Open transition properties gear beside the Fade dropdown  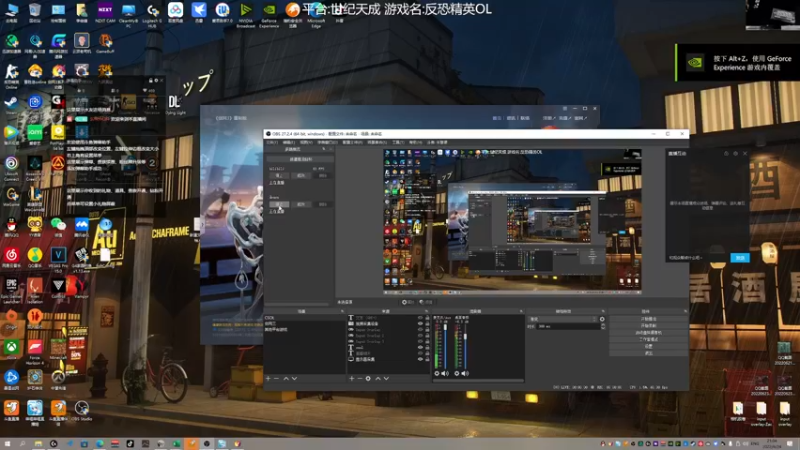(602, 319)
